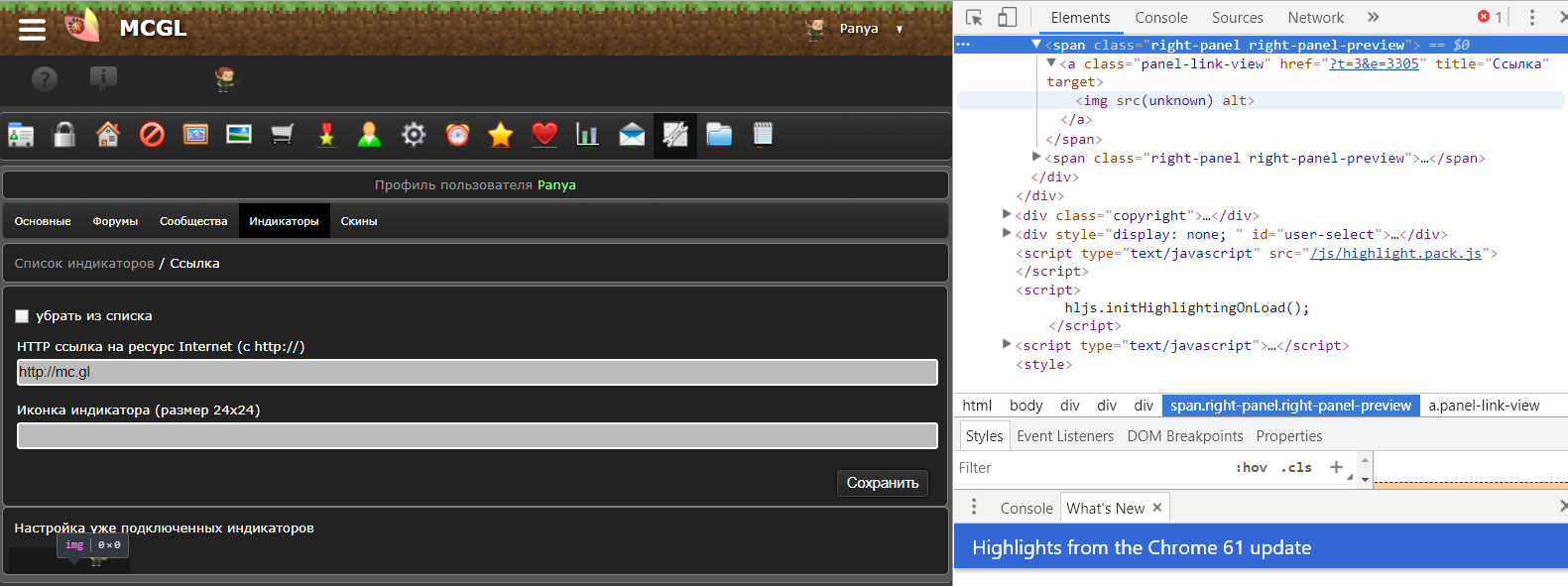Screen dimensions: 1568x586
Task: Open the house icon in the toolbar
Action: [x=108, y=135]
